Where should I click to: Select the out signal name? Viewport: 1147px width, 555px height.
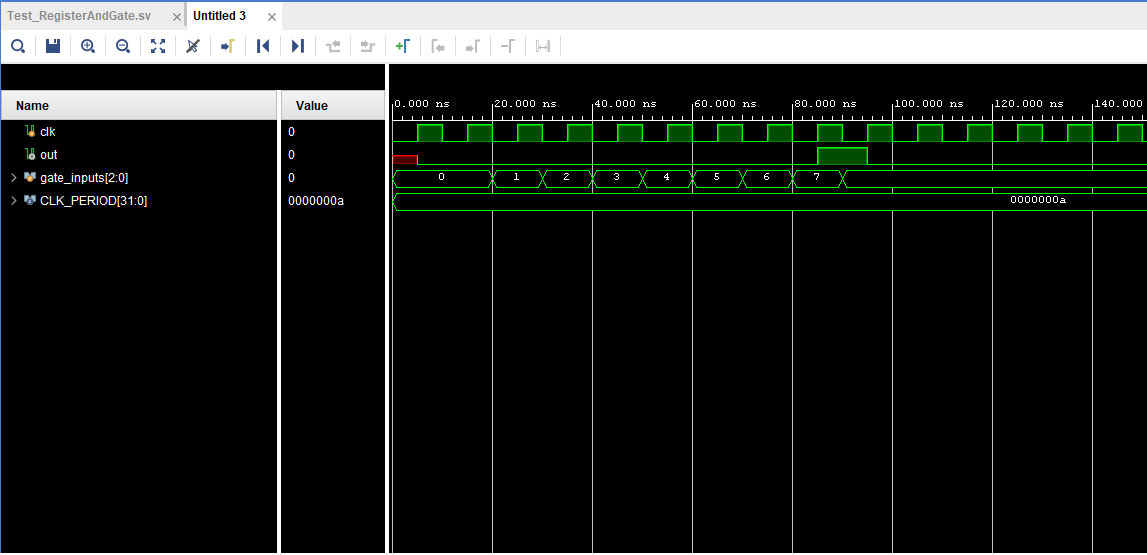(x=48, y=154)
